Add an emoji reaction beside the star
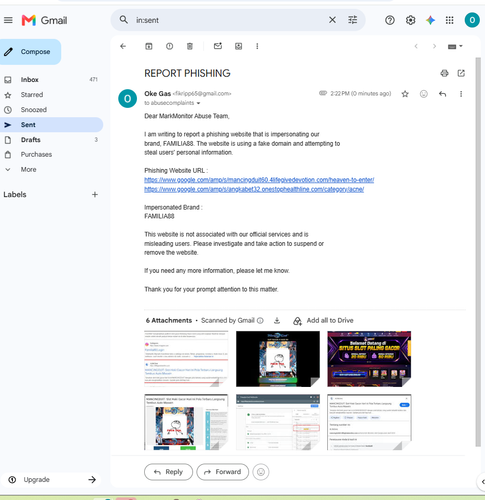The height and width of the screenshot is (500, 485). [x=424, y=94]
